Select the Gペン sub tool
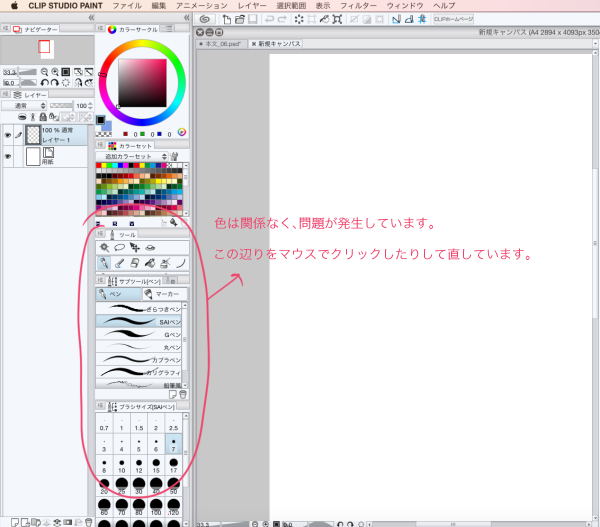The height and width of the screenshot is (527, 600). coord(139,334)
